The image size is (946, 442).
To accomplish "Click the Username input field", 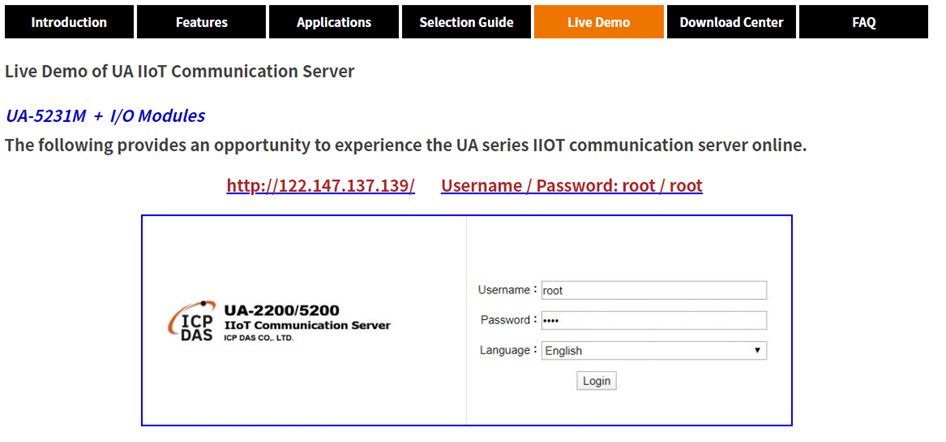I will point(654,290).
